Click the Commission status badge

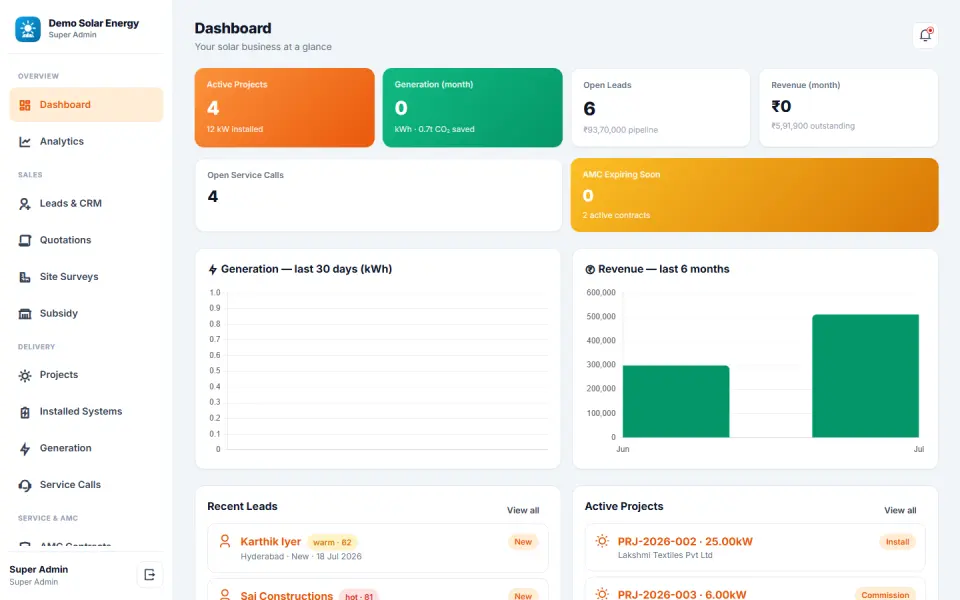pos(885,594)
